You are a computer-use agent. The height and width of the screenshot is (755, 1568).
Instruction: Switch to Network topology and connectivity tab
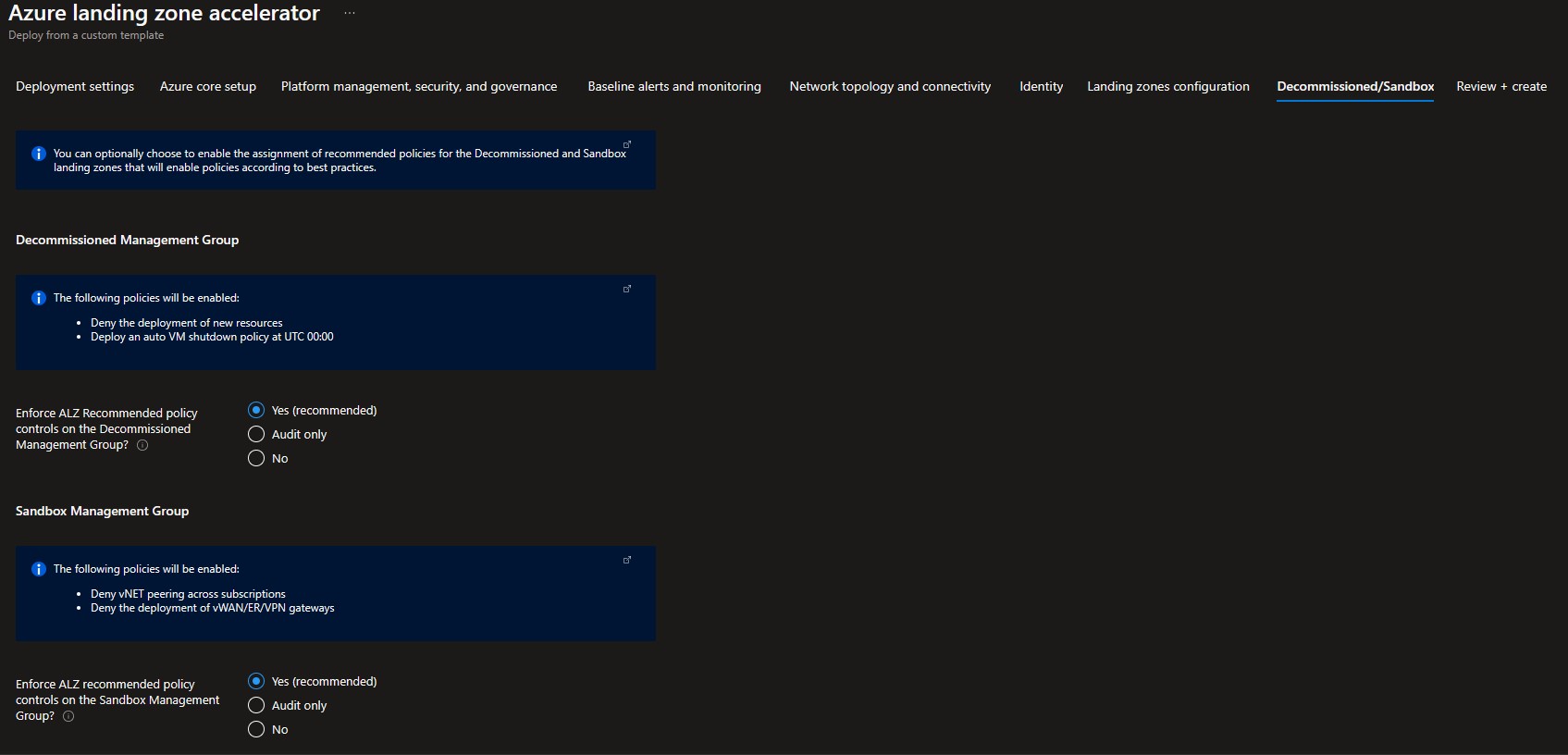[890, 86]
